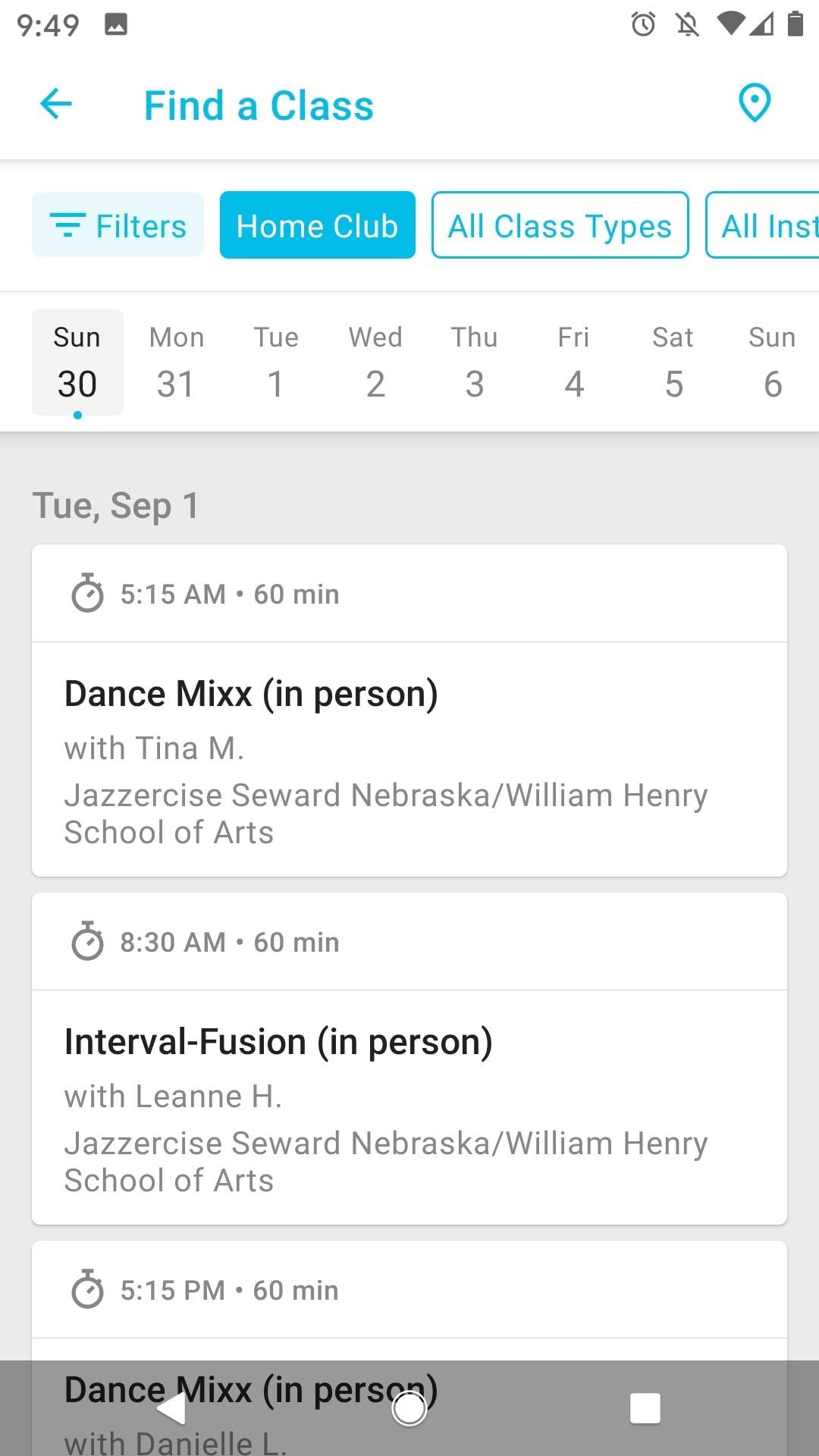Tap the stopwatch icon beside 8:30 AM
Screen dimensions: 819x1456
[87, 941]
